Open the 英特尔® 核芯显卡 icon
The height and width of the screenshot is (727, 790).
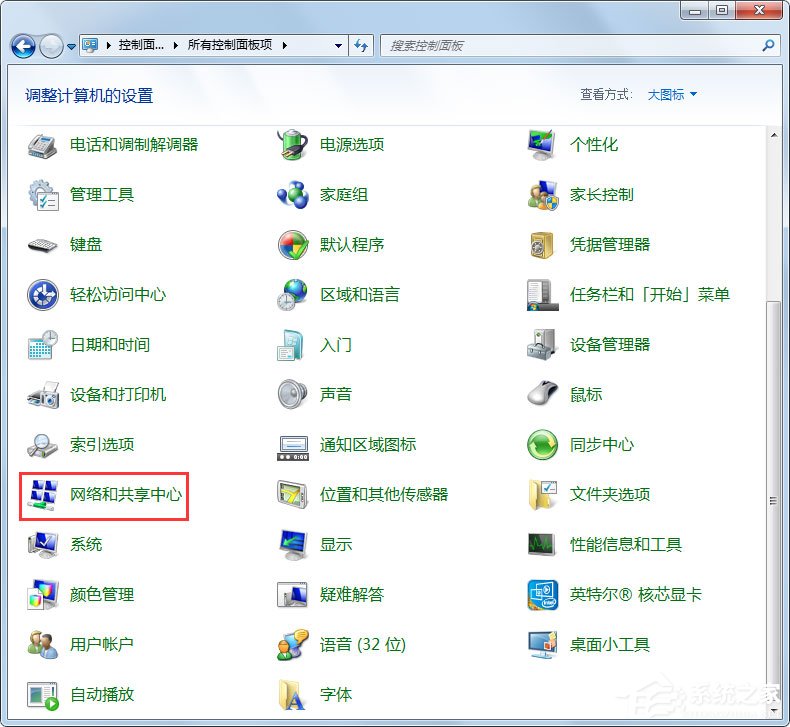[542, 594]
